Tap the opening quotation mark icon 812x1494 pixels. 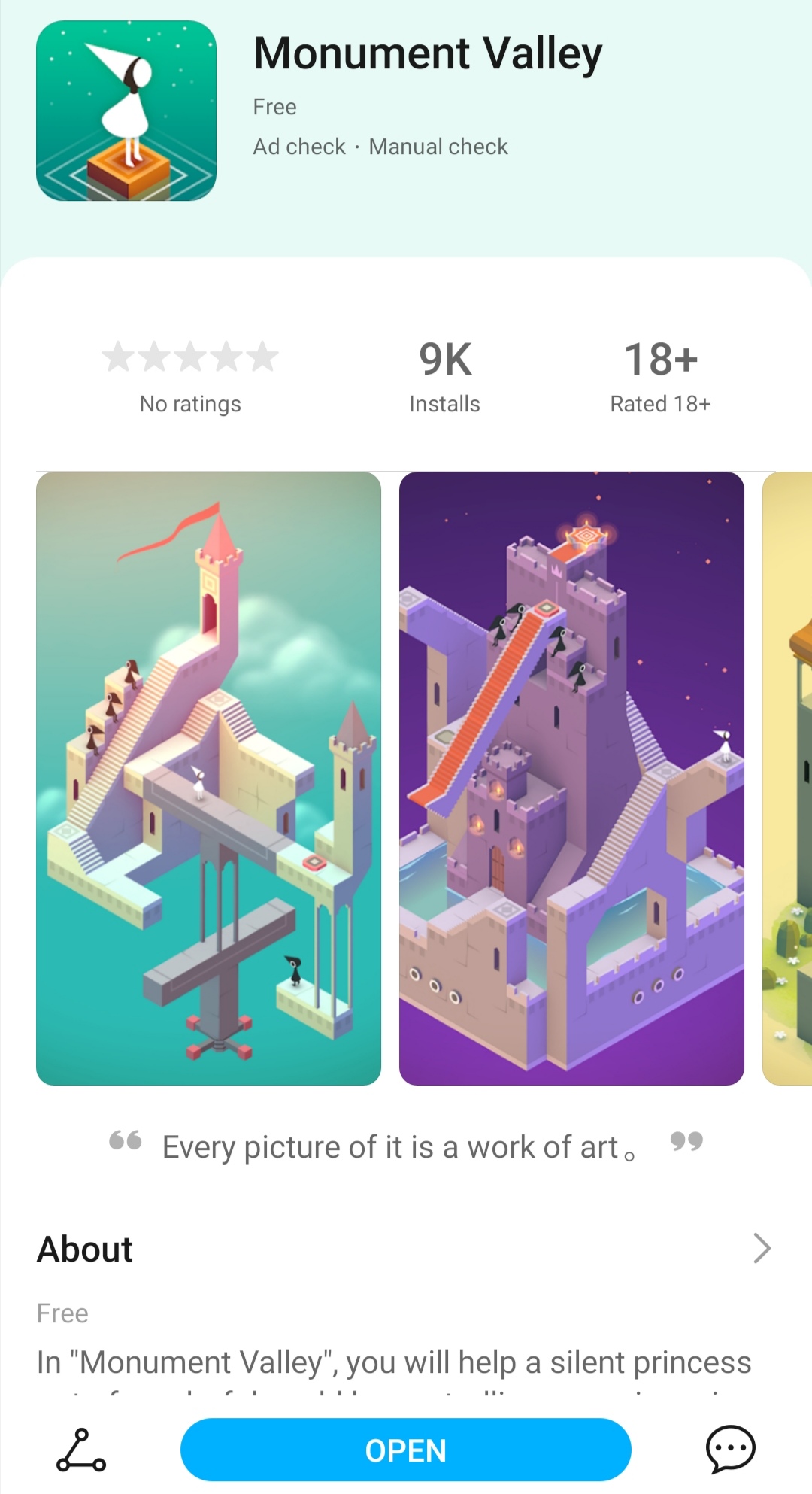(x=126, y=1140)
